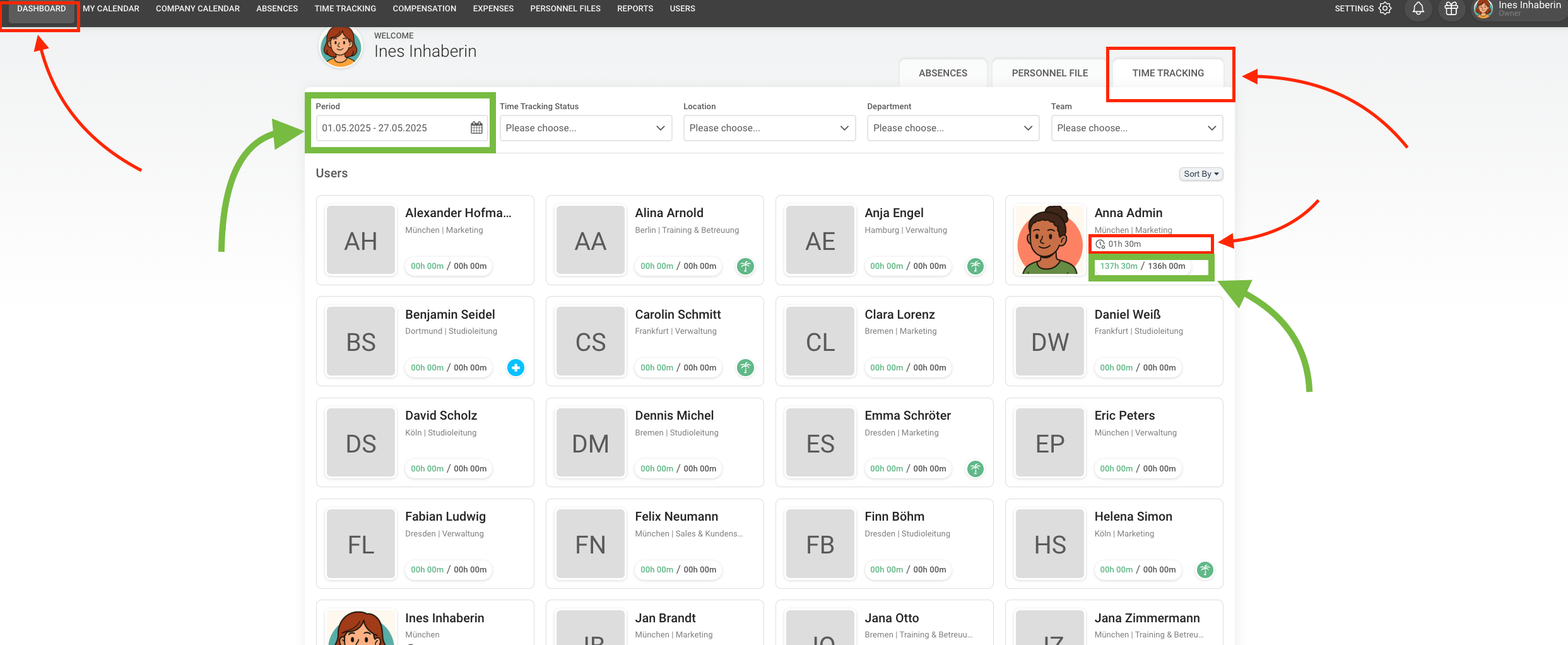Click blue plus icon on Benjamin Seidel
The height and width of the screenshot is (645, 1568).
click(516, 367)
